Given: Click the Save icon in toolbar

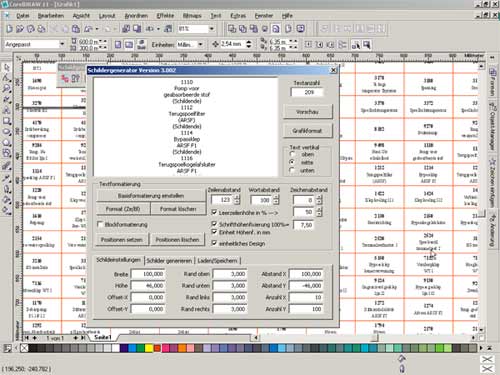Looking at the screenshot, I should pyautogui.click(x=31, y=29).
